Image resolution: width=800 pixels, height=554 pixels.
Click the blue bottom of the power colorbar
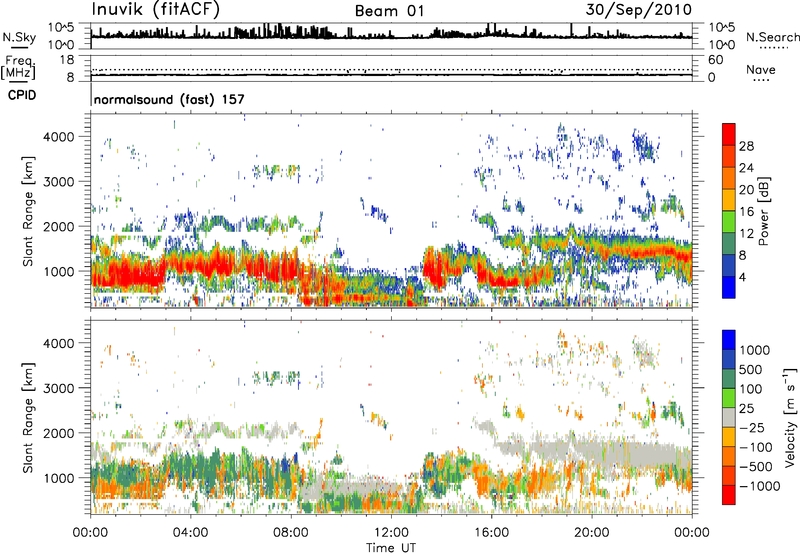[x=729, y=288]
